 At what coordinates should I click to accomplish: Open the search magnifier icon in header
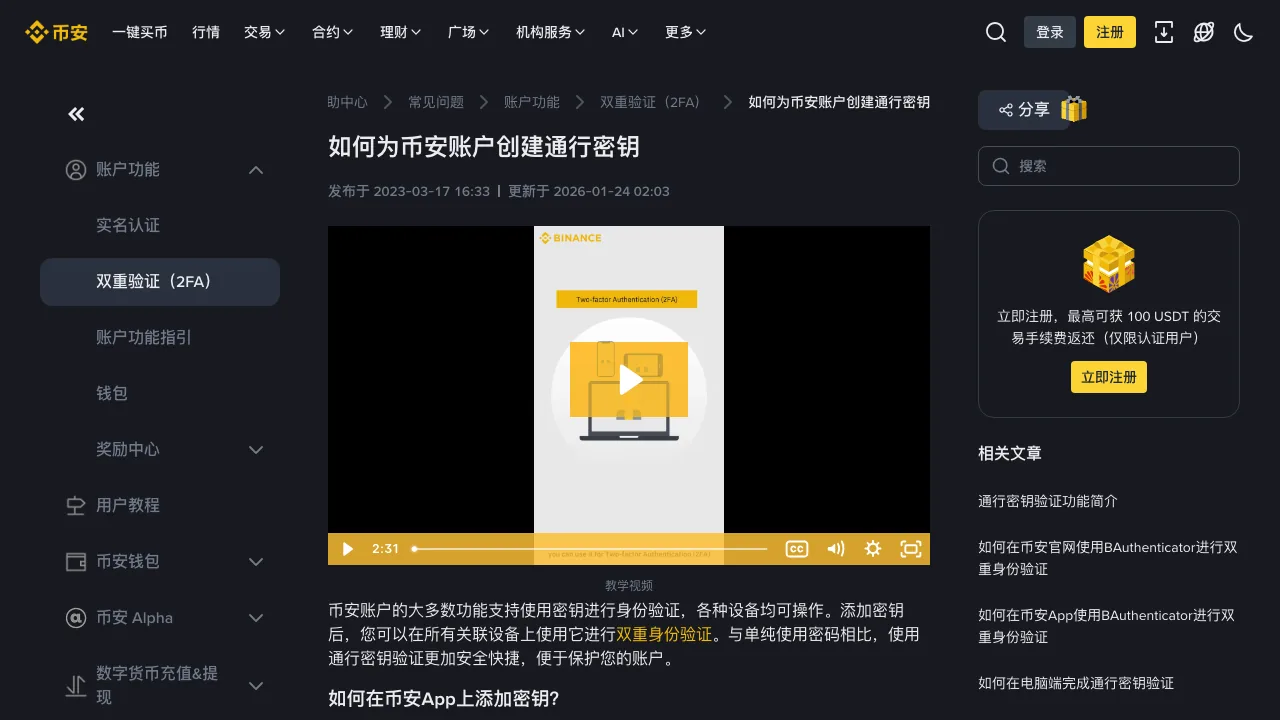(x=996, y=32)
